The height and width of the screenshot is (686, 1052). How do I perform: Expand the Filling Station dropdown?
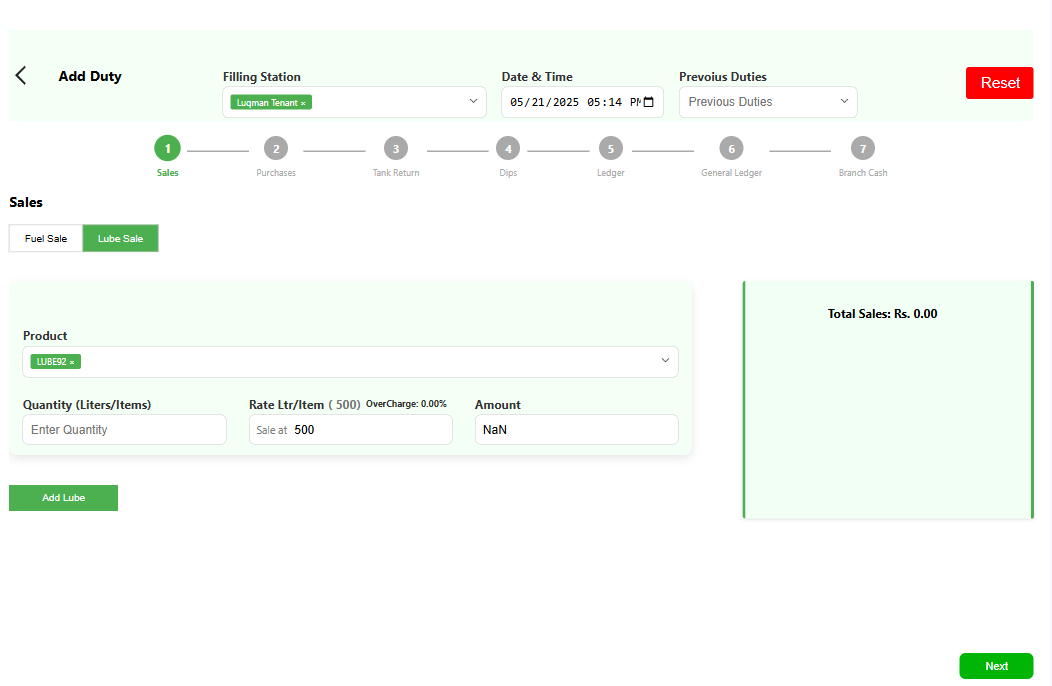click(x=473, y=102)
